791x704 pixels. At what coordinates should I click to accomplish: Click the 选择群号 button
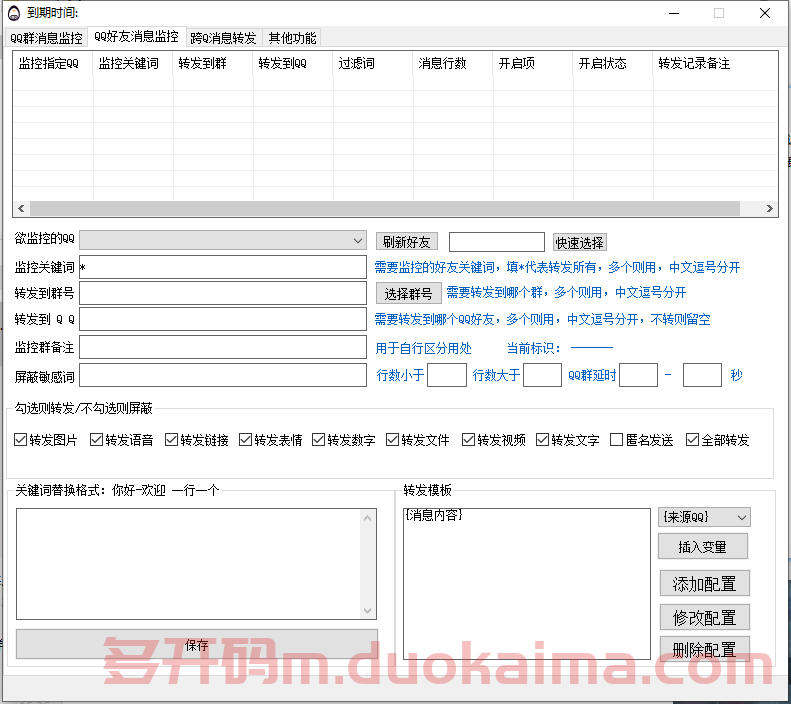pyautogui.click(x=408, y=293)
